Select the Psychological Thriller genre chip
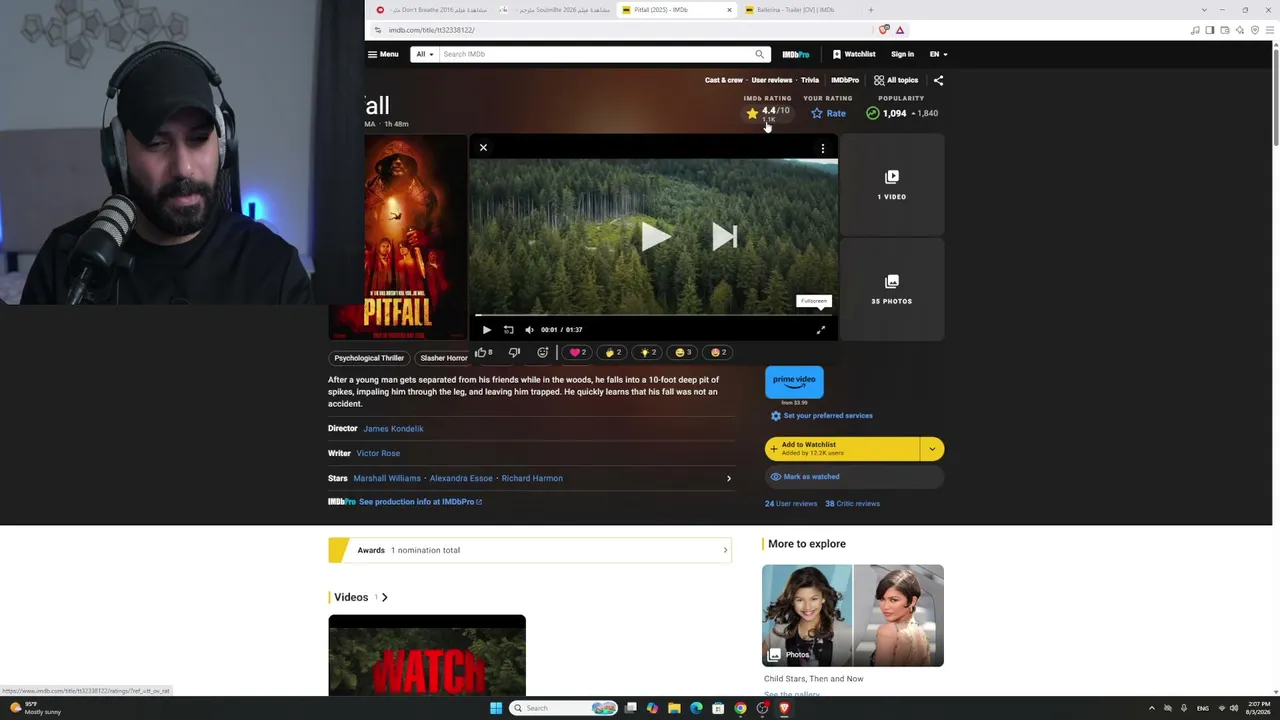1280x720 pixels. (369, 358)
